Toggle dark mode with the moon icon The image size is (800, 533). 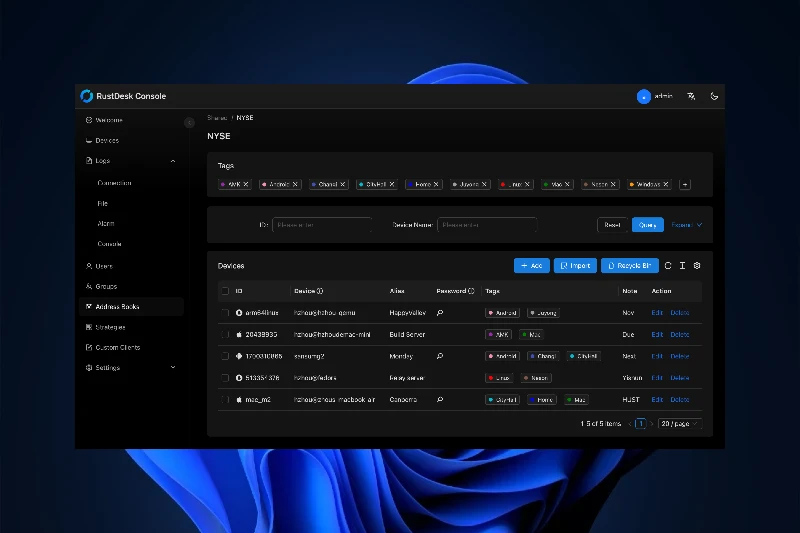click(714, 96)
